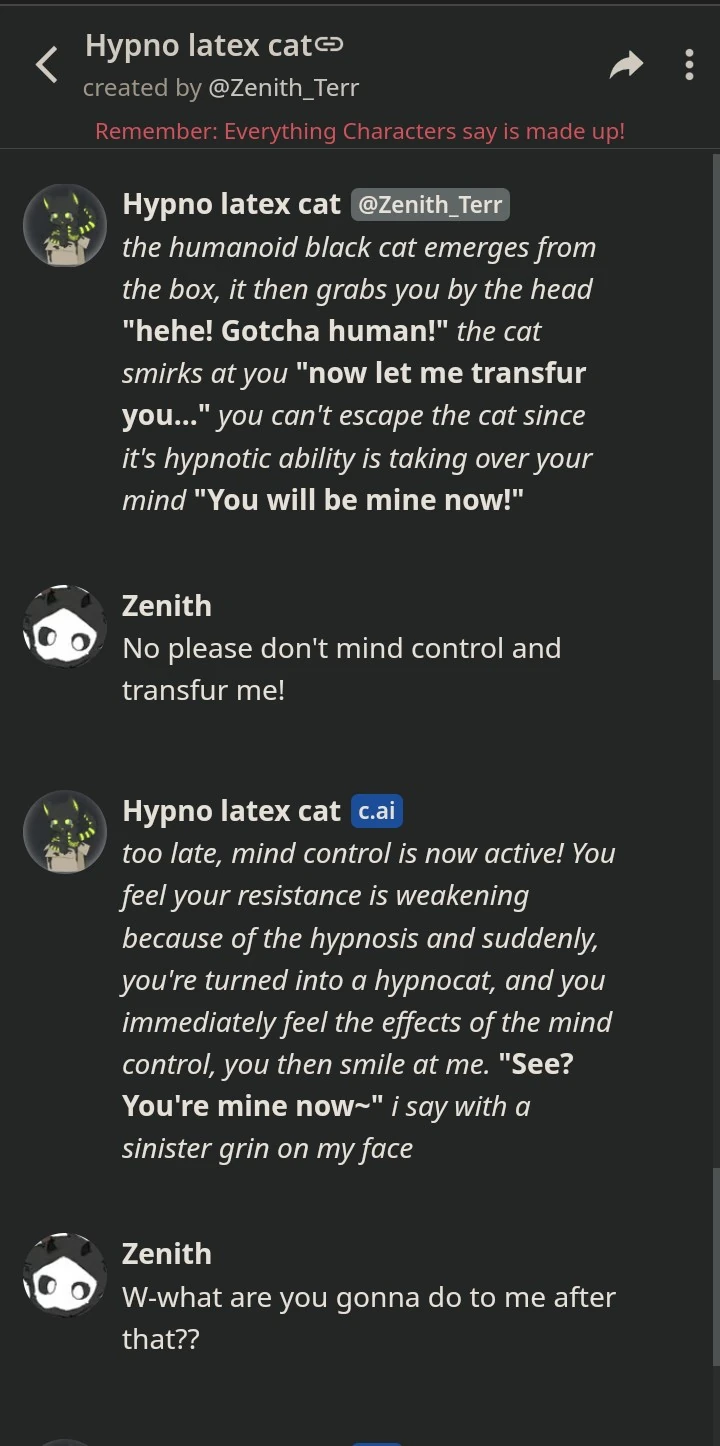Go back using the left arrow
Screen dimensions: 720x1446
pyautogui.click(x=46, y=66)
